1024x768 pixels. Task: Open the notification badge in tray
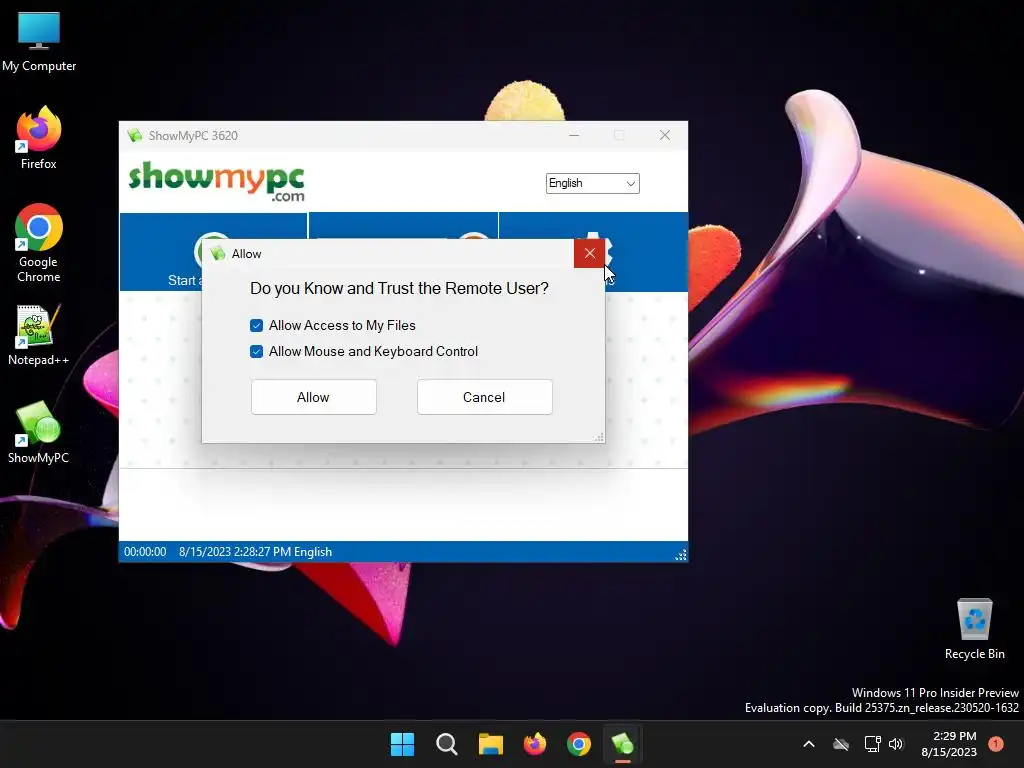click(x=996, y=743)
